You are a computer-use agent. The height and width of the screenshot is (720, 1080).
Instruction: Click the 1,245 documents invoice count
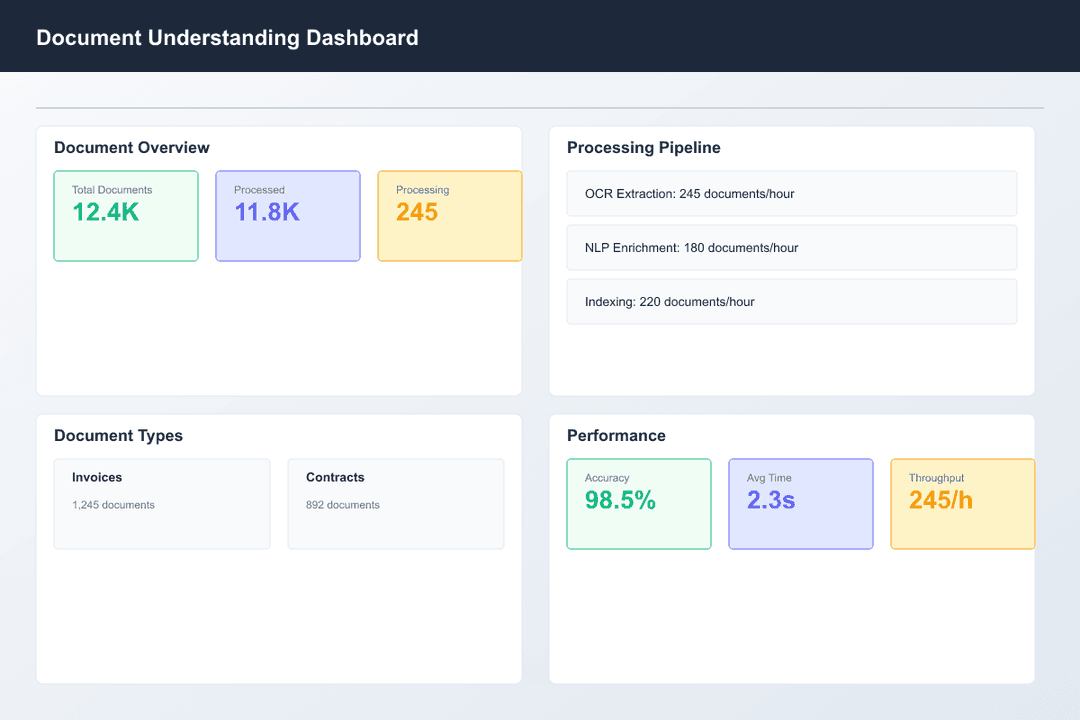(x=113, y=505)
